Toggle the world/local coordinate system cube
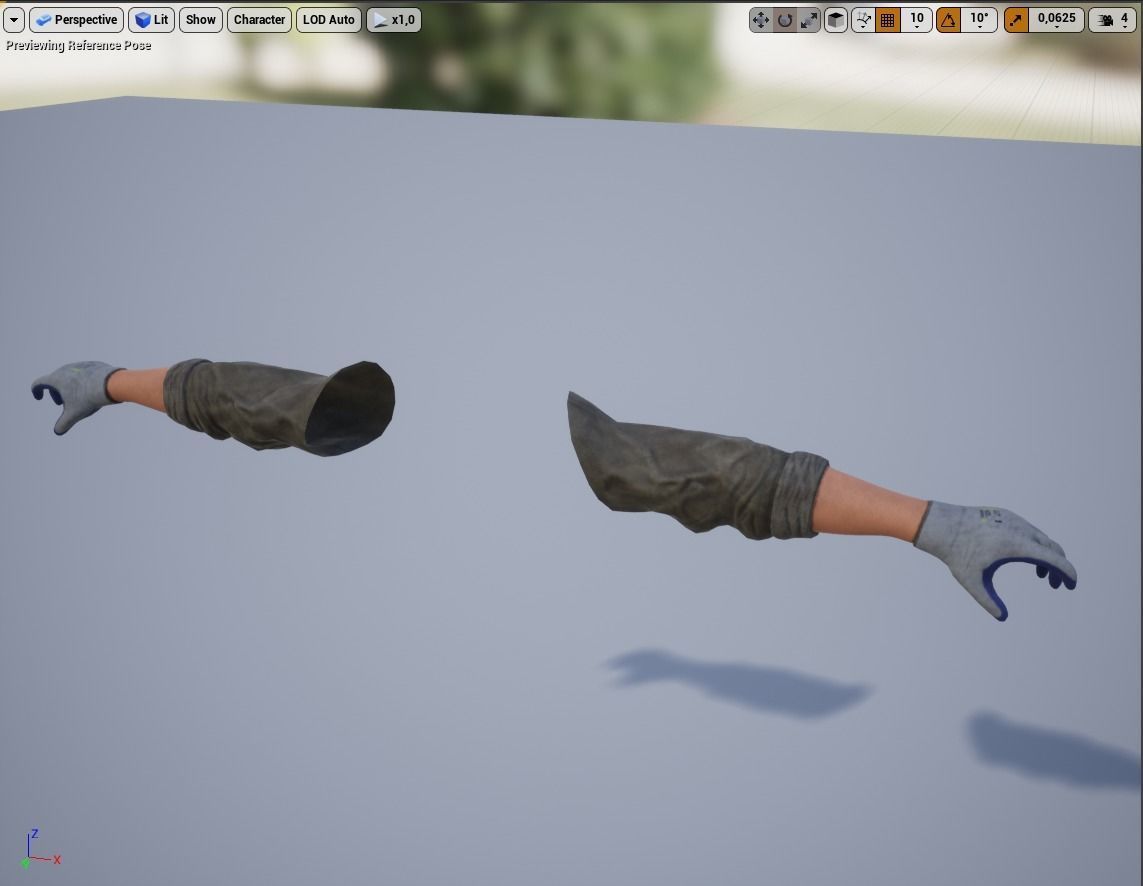Screen dimensions: 1143x886 click(x=835, y=20)
